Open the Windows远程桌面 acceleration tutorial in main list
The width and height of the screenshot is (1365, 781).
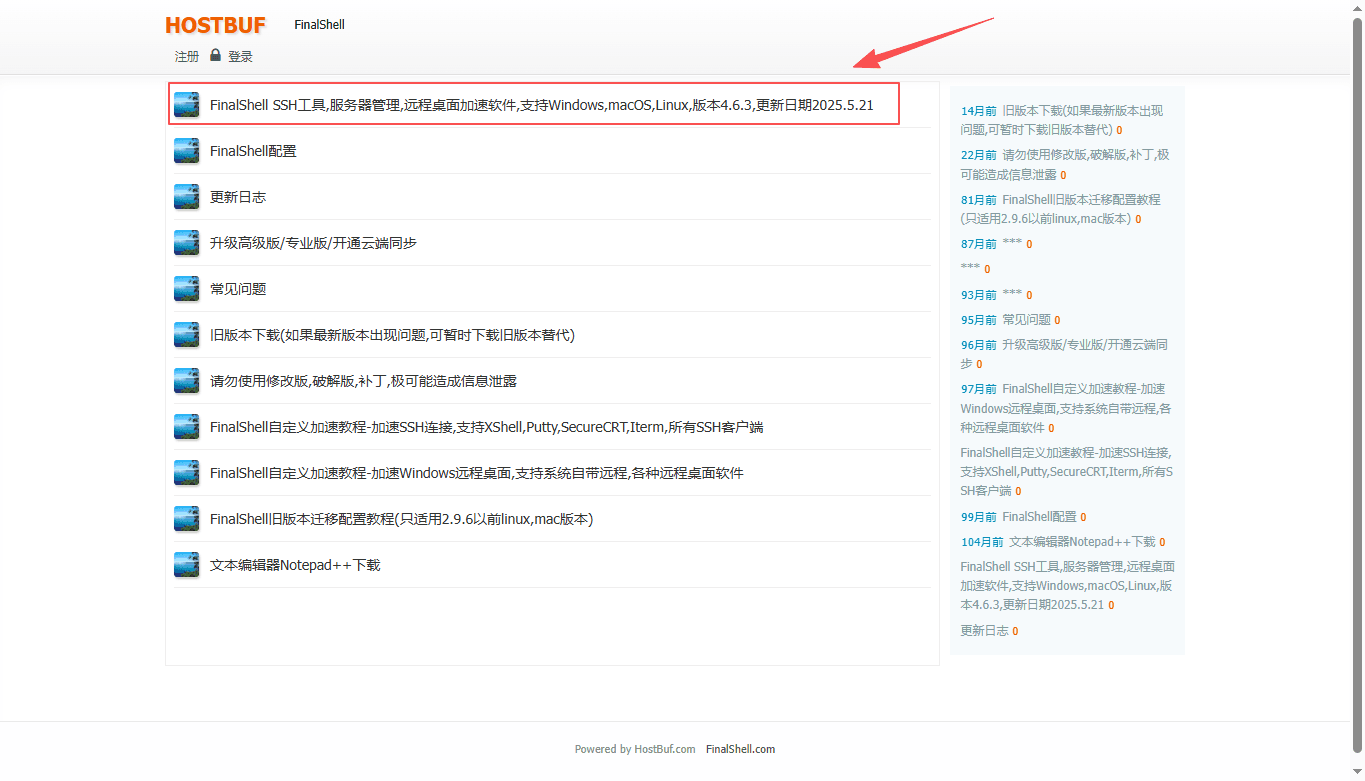pos(476,473)
